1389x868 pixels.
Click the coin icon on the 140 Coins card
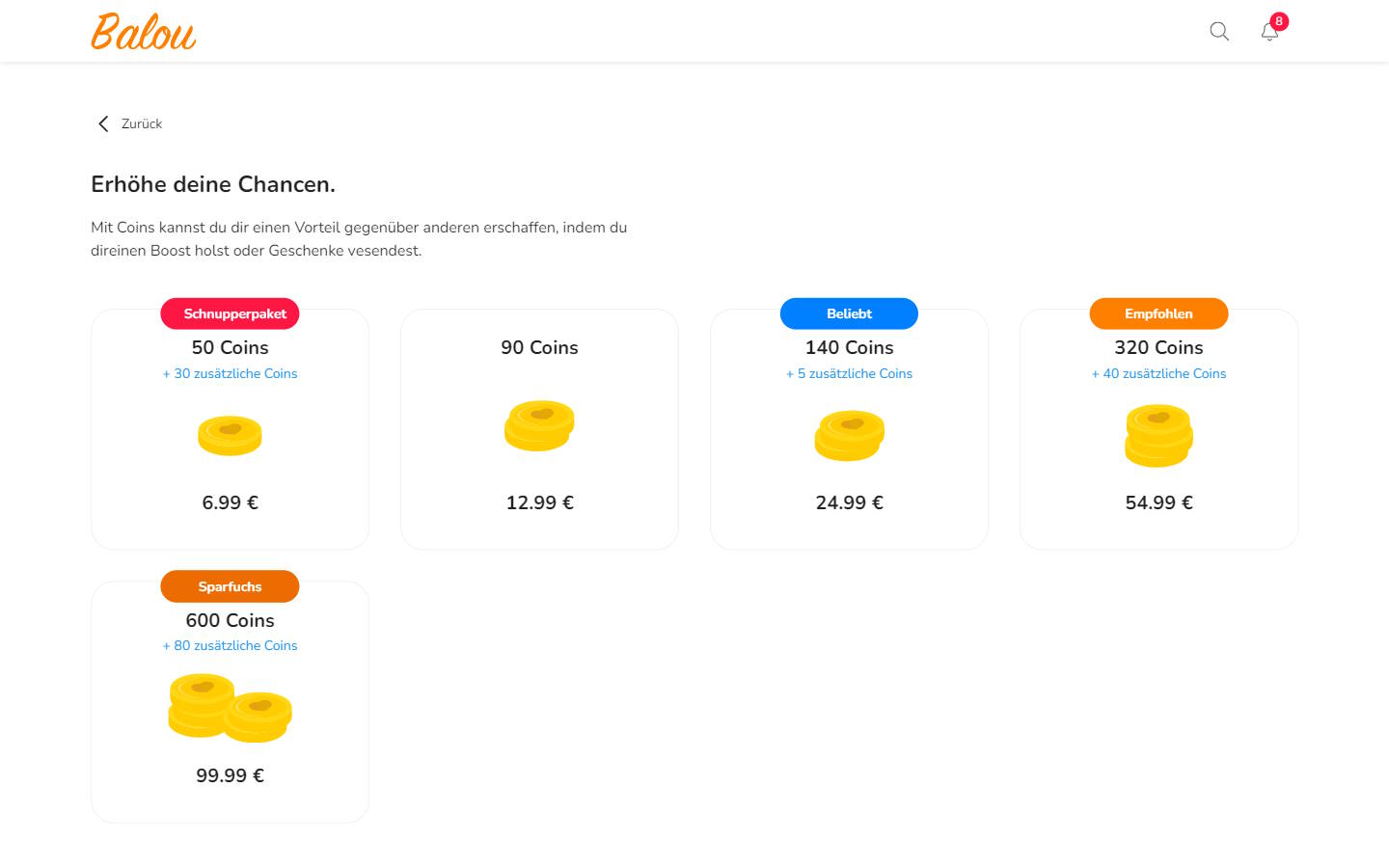pos(849,435)
